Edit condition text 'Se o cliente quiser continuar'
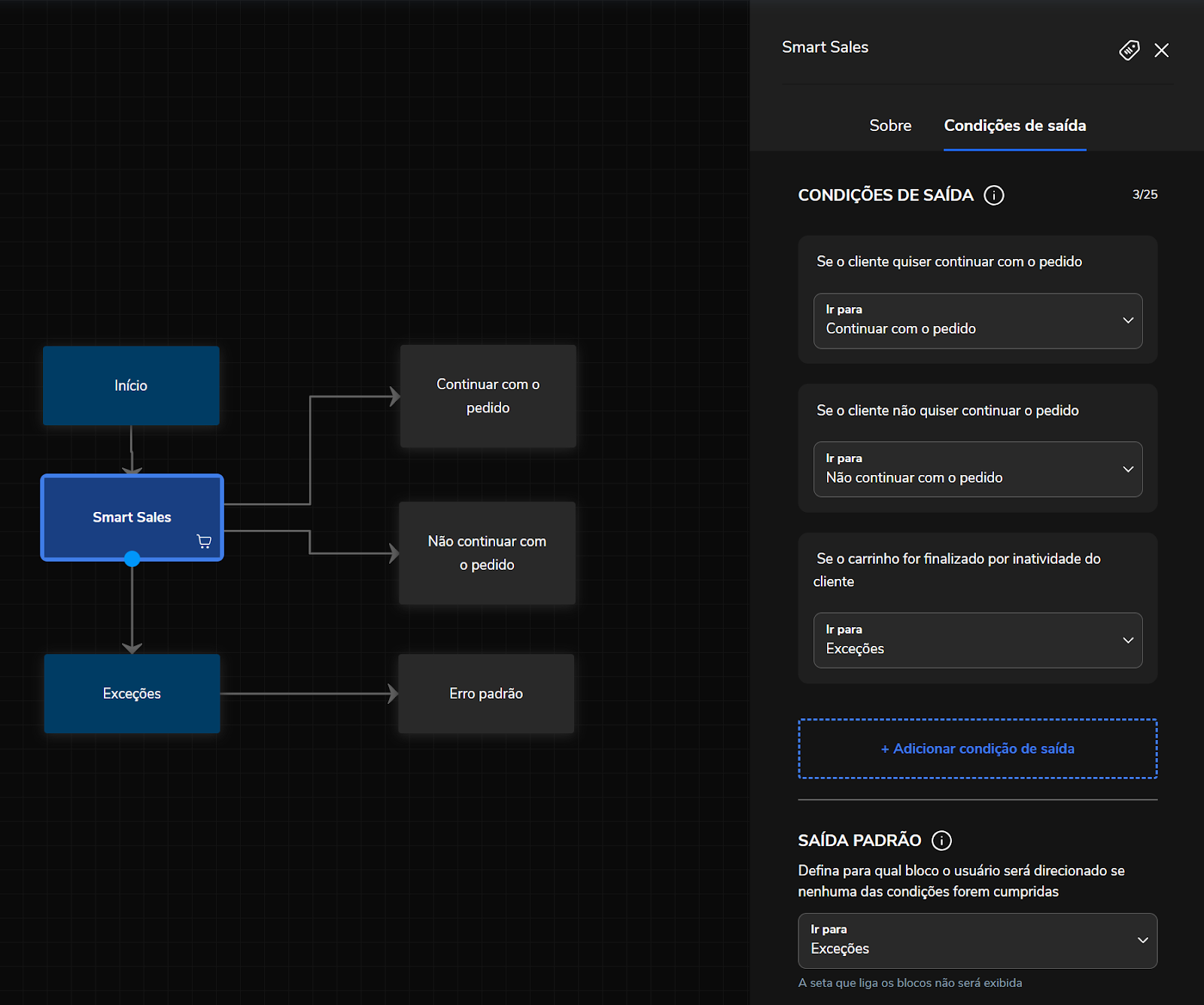Viewport: 1204px width, 1005px height. [x=949, y=262]
